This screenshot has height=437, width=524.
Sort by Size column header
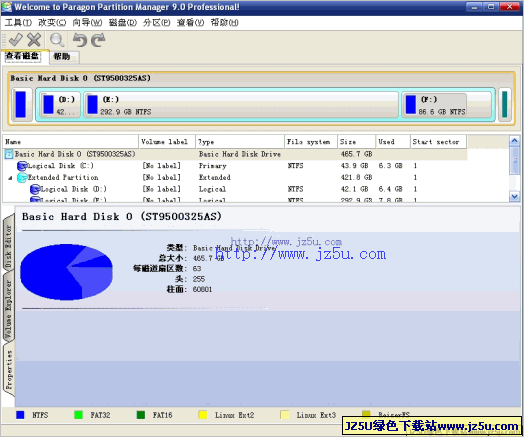click(357, 142)
